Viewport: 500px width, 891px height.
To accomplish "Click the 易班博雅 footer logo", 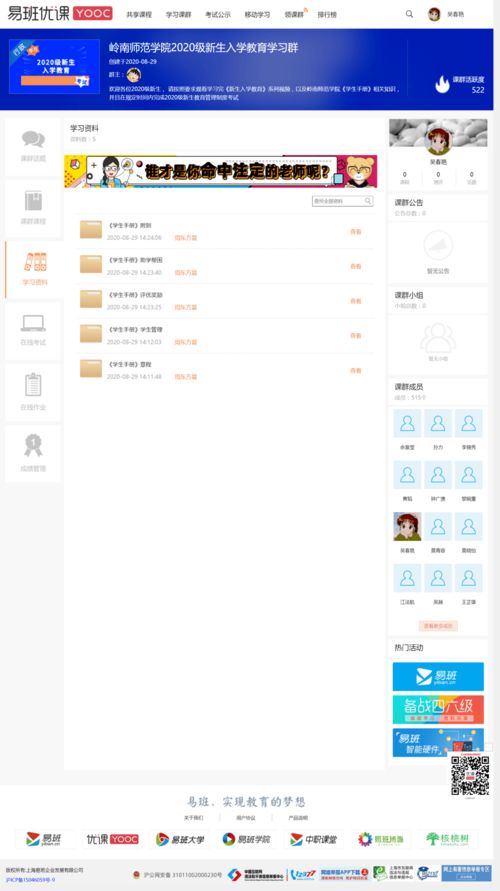I will coord(381,839).
